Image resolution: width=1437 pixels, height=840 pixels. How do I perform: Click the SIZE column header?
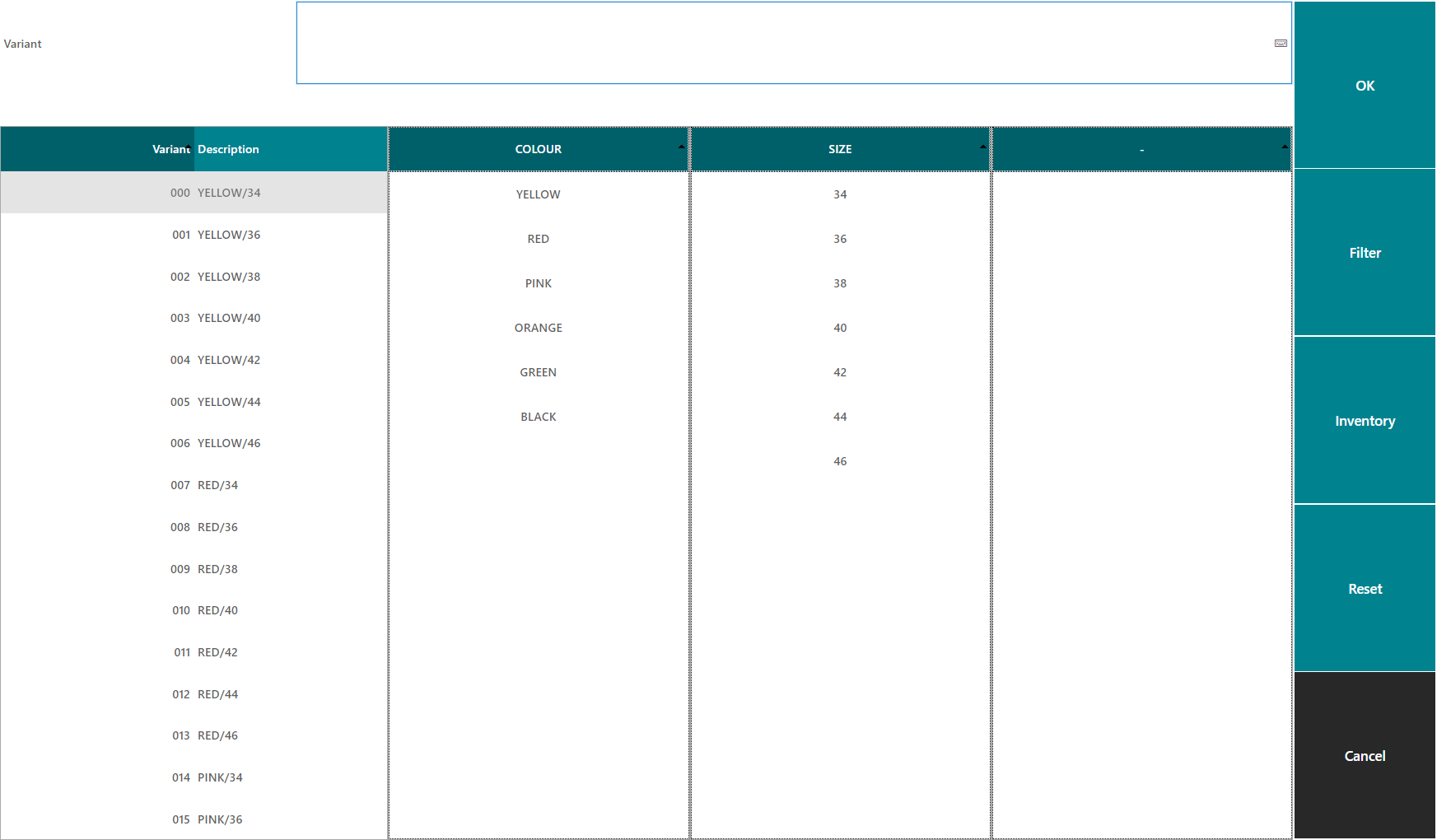[x=840, y=149]
